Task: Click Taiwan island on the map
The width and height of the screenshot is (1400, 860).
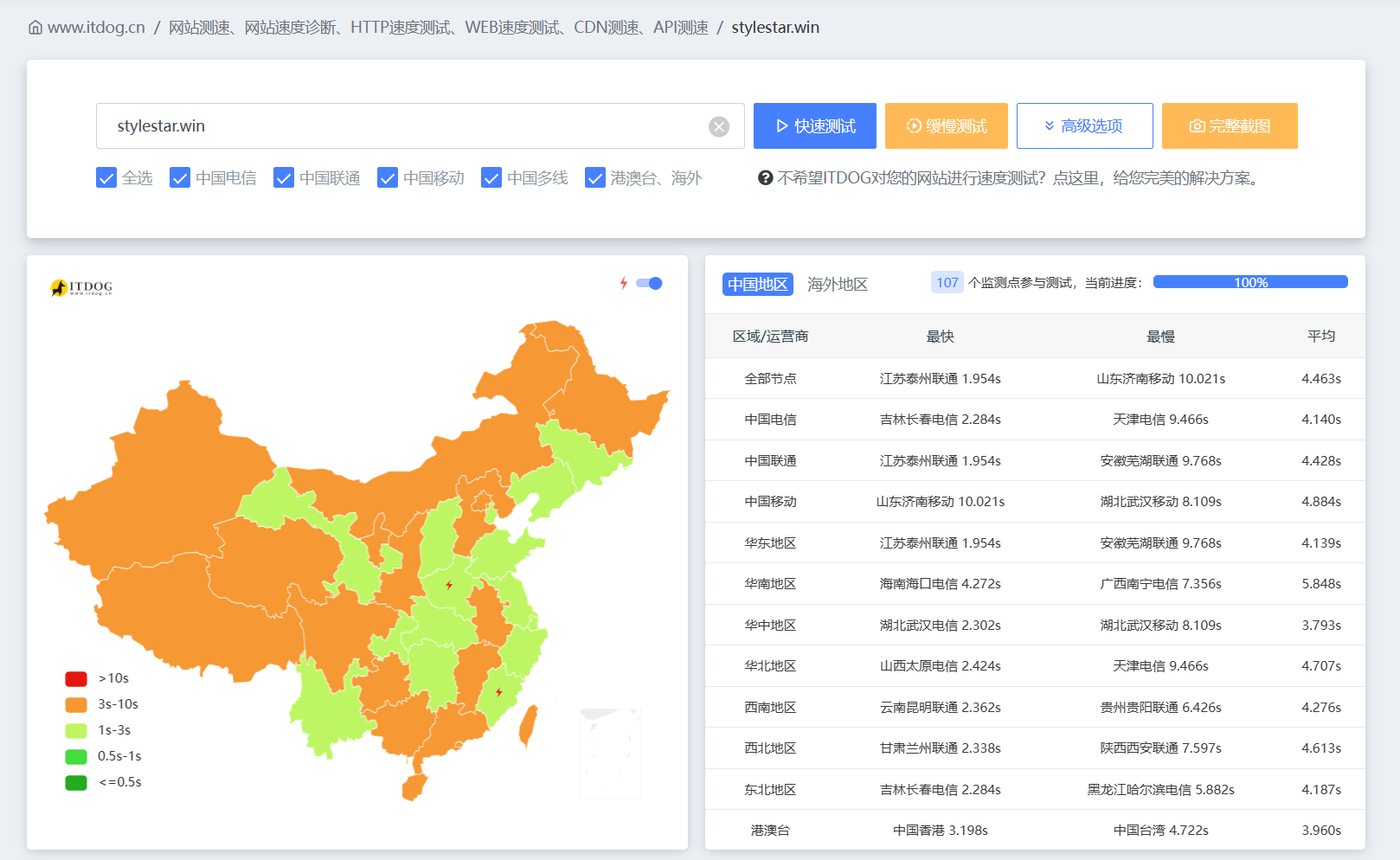Action: click(x=528, y=725)
